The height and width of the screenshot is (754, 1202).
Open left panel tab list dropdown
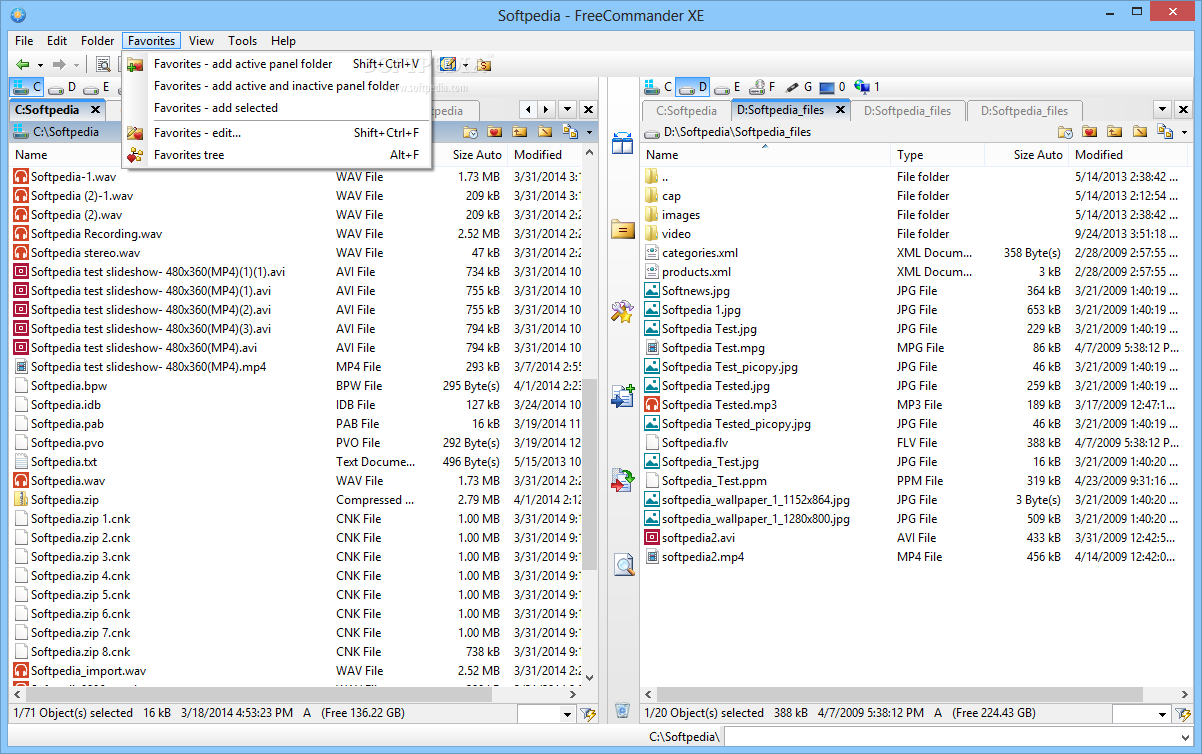[567, 110]
